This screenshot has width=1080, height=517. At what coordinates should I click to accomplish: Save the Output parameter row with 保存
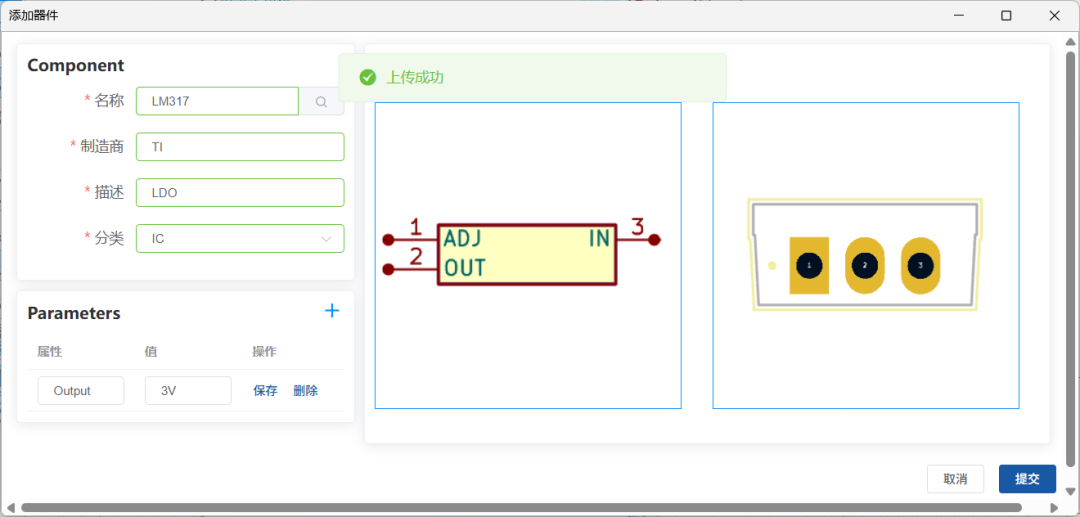pos(265,390)
